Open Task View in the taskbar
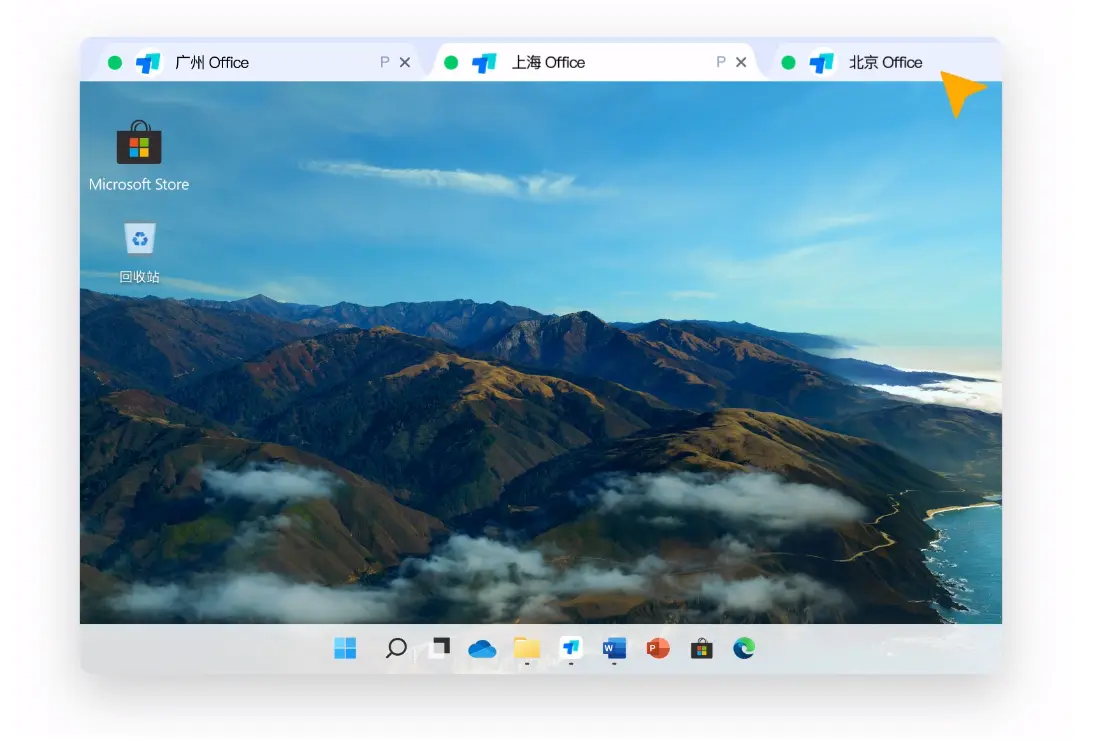This screenshot has height=744, width=1095. 441,648
